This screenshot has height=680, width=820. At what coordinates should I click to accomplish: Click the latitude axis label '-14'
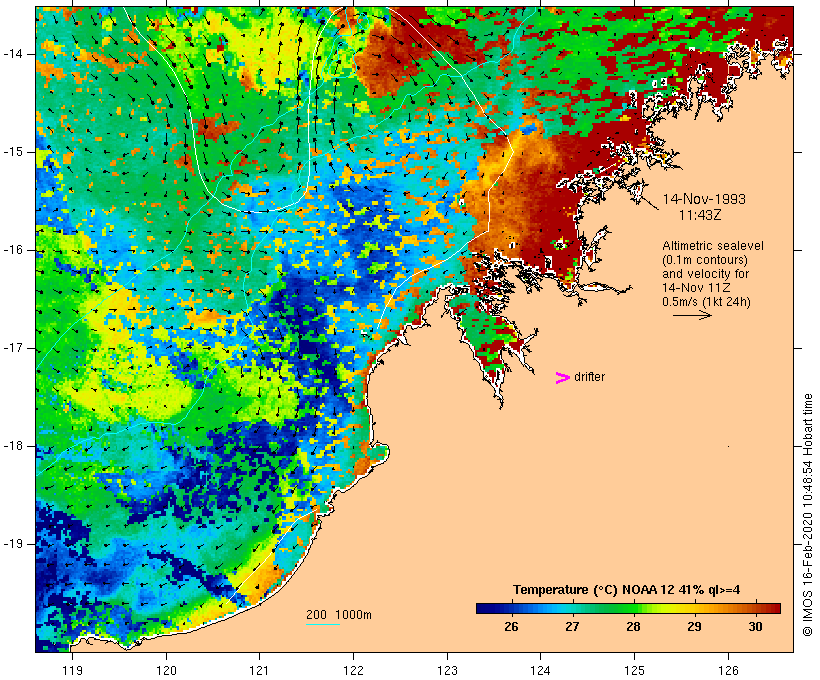pyautogui.click(x=12, y=54)
